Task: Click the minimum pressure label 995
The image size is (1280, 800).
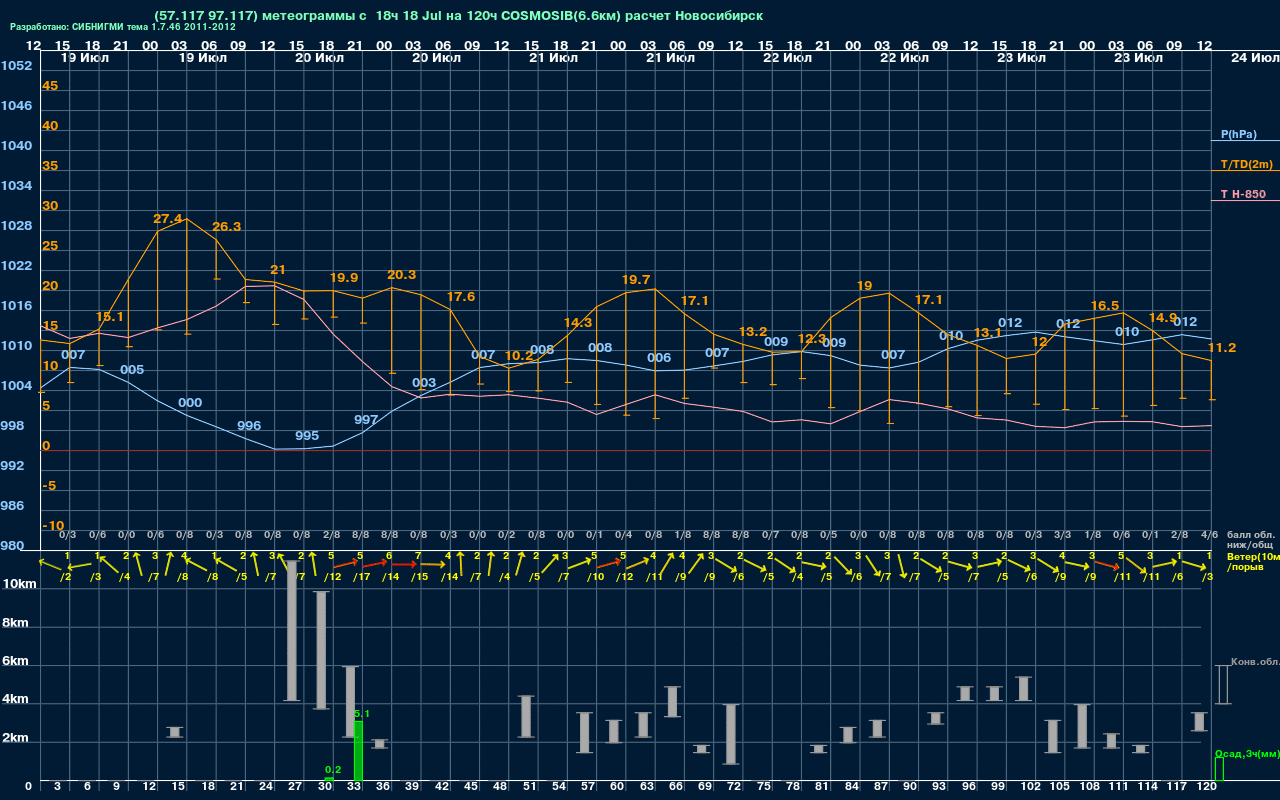Action: tap(307, 436)
